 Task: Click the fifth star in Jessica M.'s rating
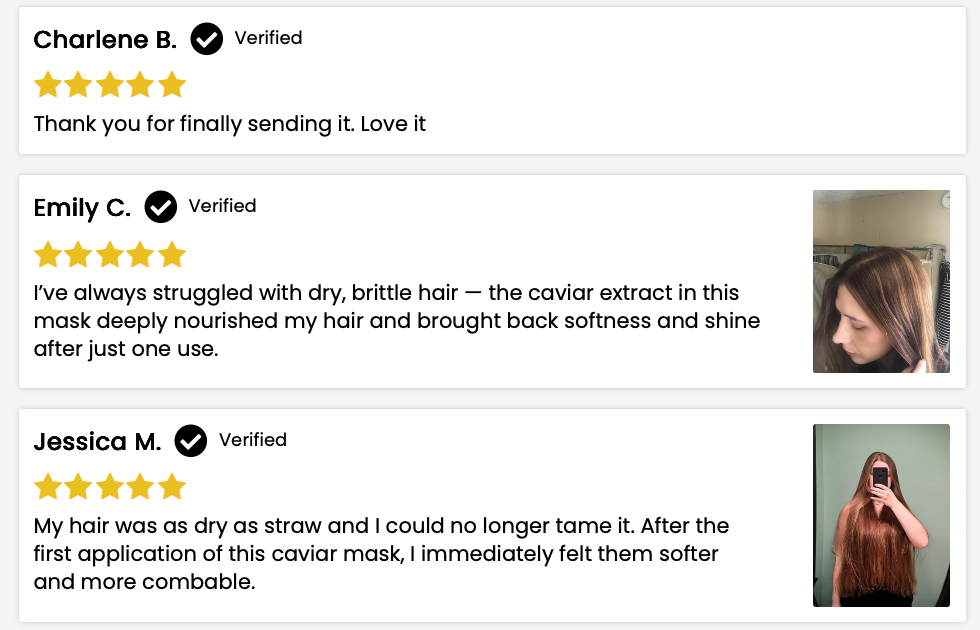pos(172,488)
